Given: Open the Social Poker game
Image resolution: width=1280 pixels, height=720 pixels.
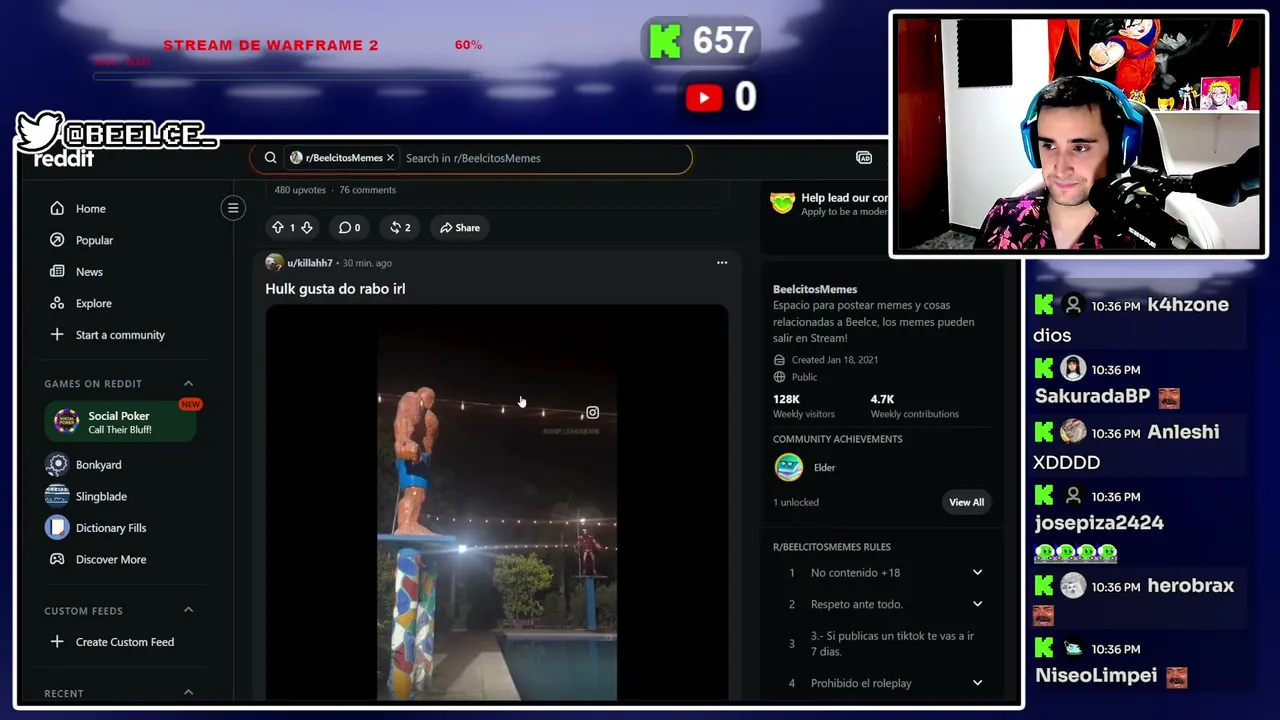Looking at the screenshot, I should [121, 422].
